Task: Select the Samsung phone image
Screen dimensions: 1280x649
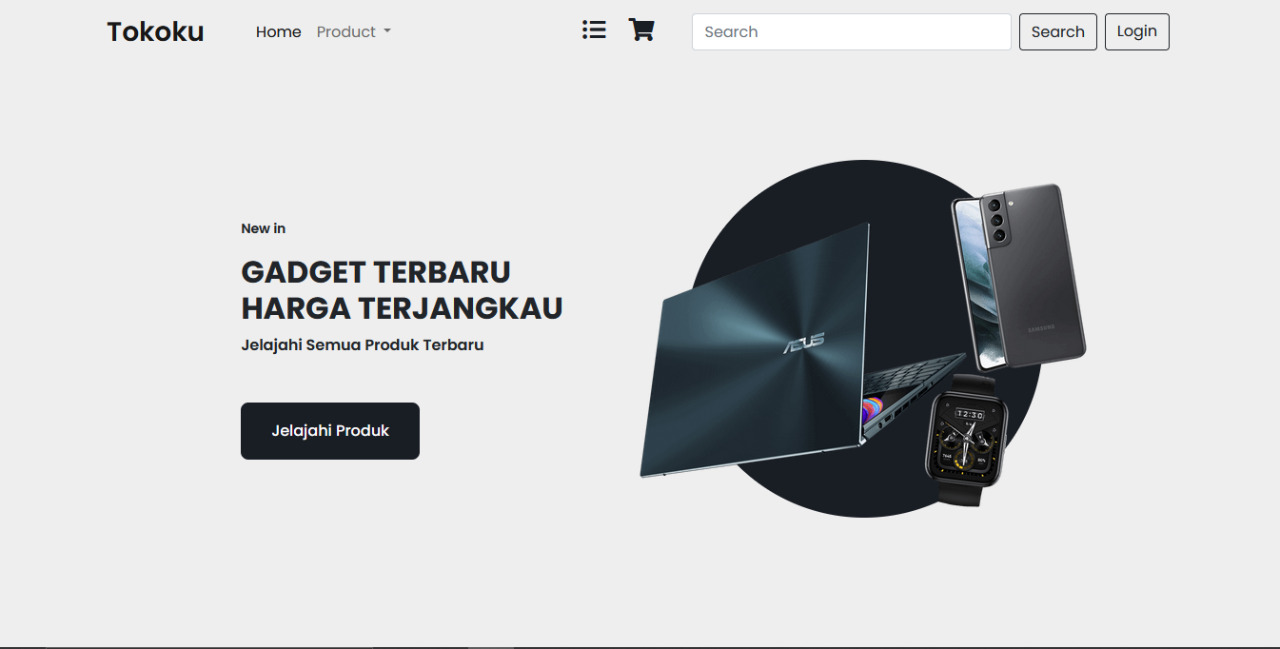Action: 1018,276
